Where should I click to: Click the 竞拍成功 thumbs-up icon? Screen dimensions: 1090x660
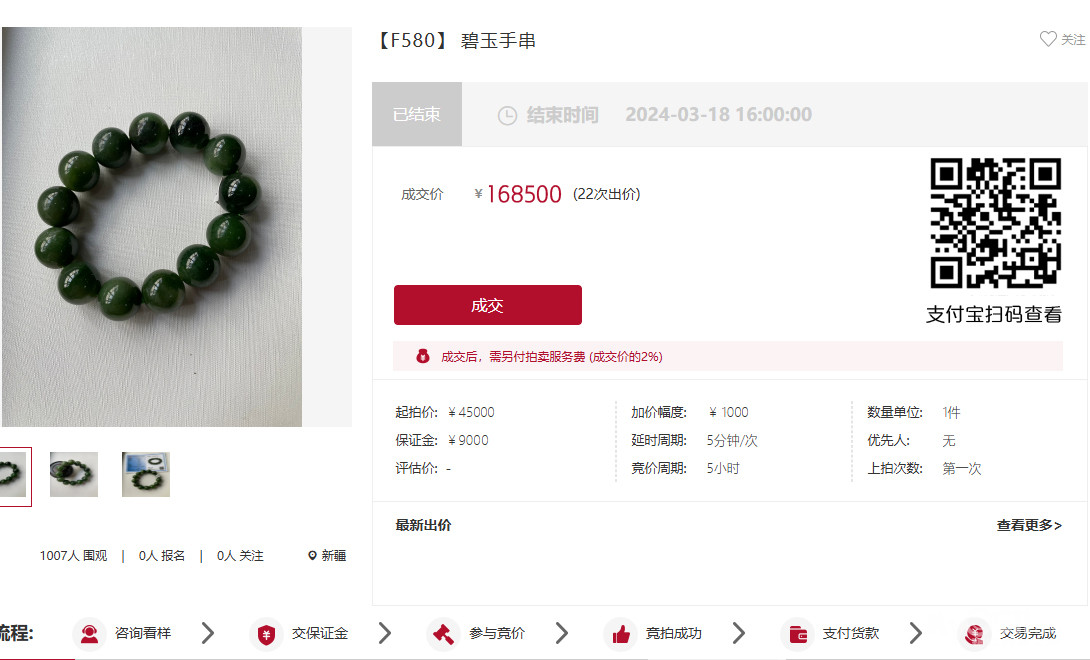tap(621, 634)
